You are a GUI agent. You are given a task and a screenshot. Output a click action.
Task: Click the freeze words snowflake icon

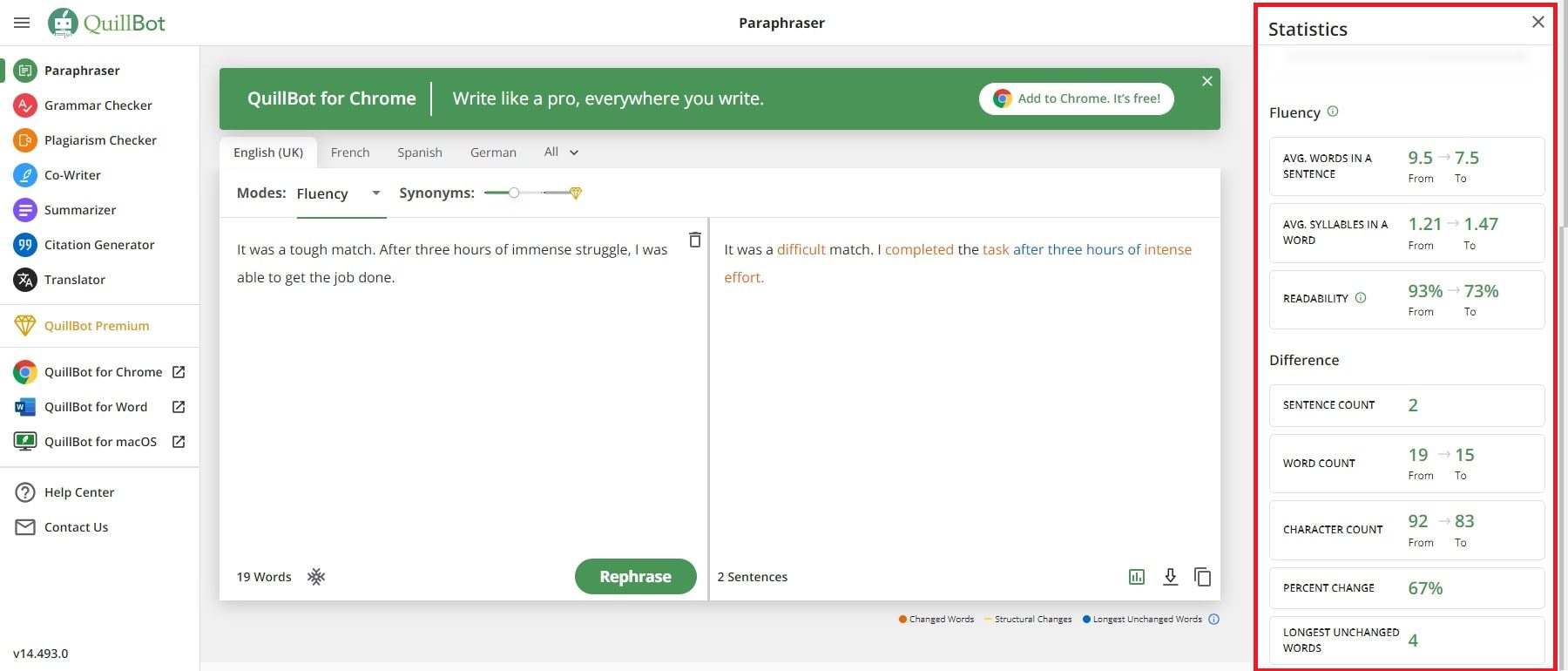click(316, 577)
